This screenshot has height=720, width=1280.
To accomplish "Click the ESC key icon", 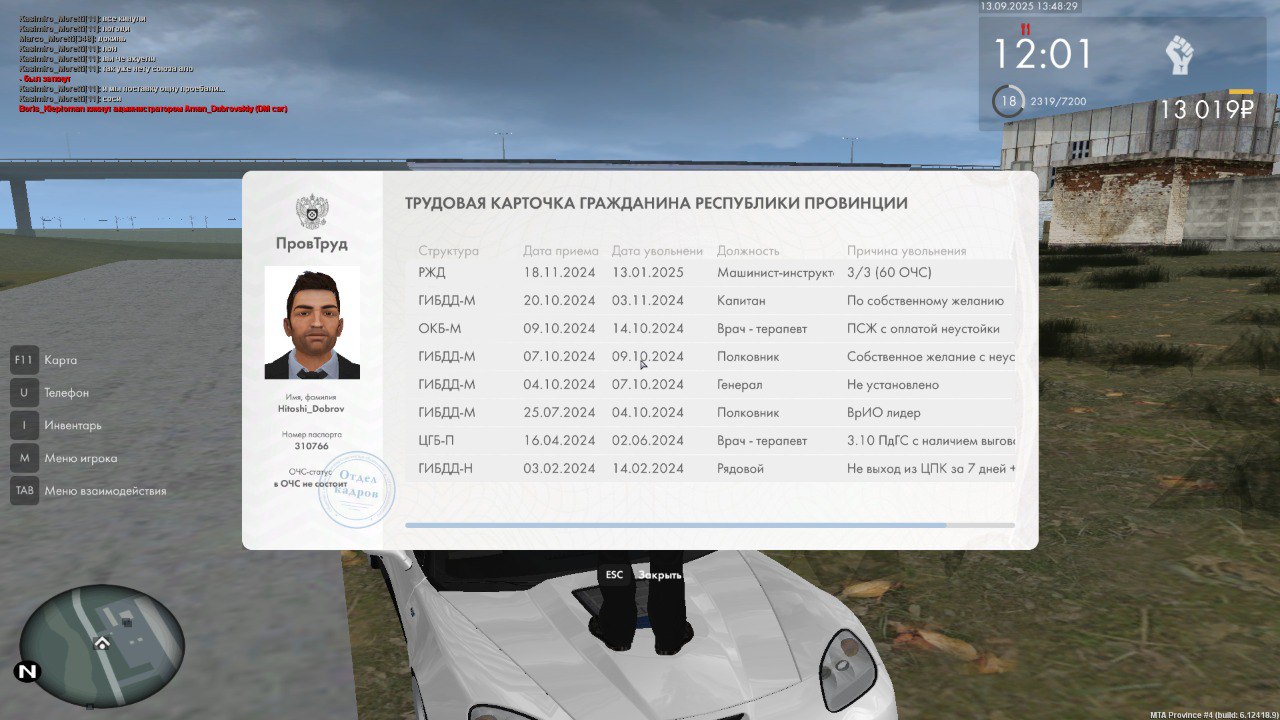I will coord(614,575).
